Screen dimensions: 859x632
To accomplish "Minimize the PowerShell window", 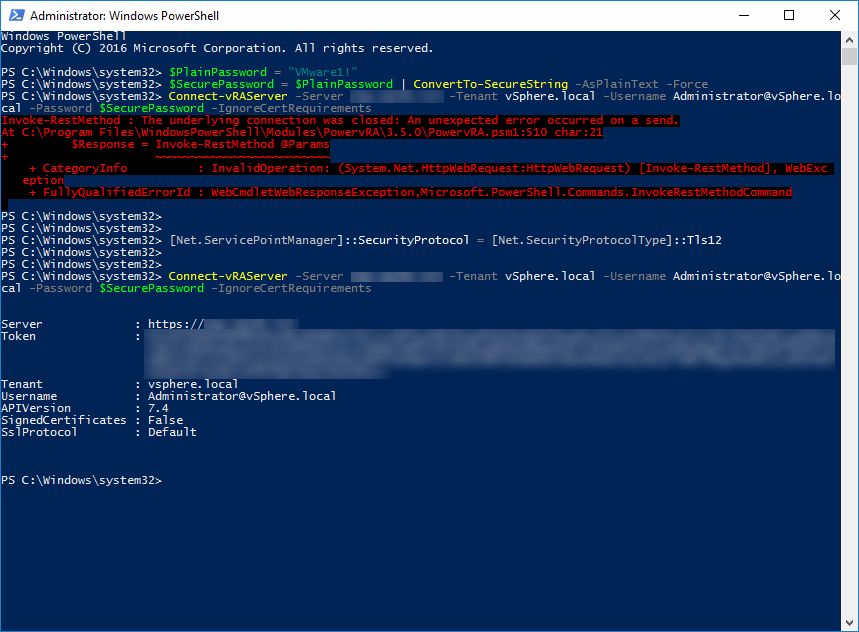I will click(x=743, y=16).
